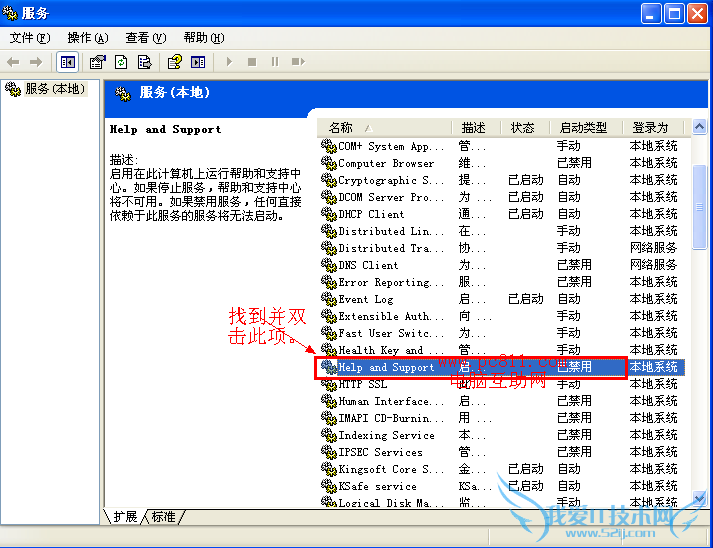
Task: Click the Stop Service square icon
Action: [252, 61]
